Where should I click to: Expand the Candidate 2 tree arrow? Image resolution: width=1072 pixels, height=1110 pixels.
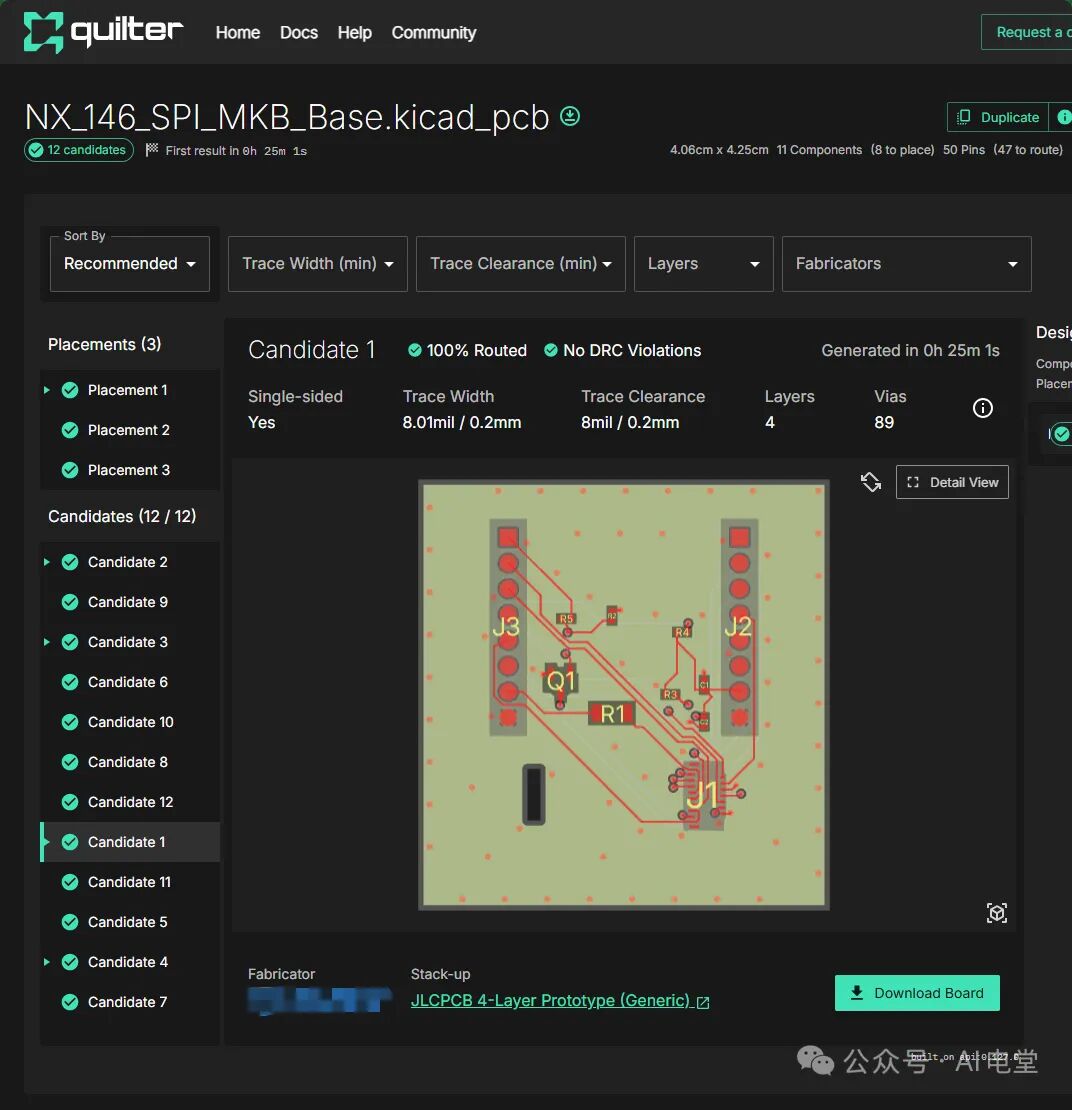coord(47,562)
